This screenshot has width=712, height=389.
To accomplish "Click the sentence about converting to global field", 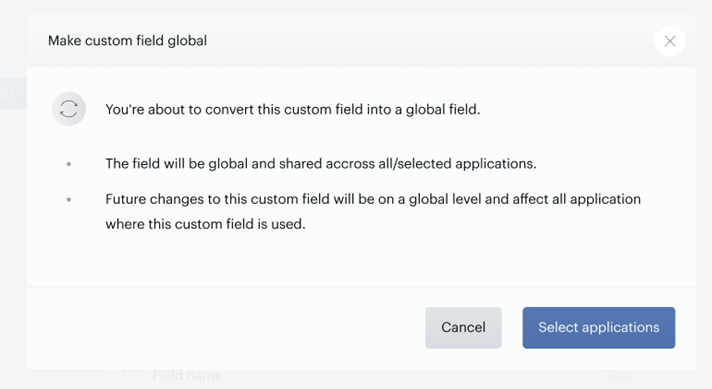I will click(293, 109).
